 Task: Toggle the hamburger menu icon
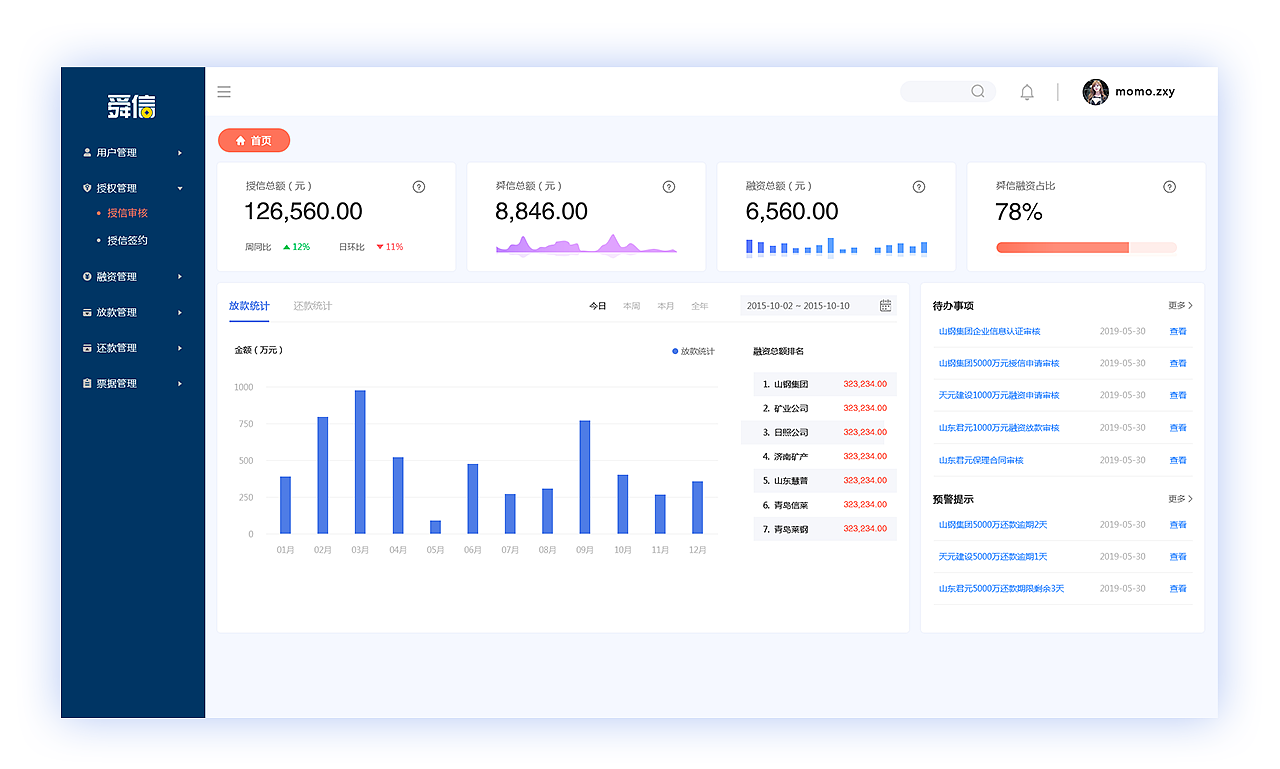224,92
